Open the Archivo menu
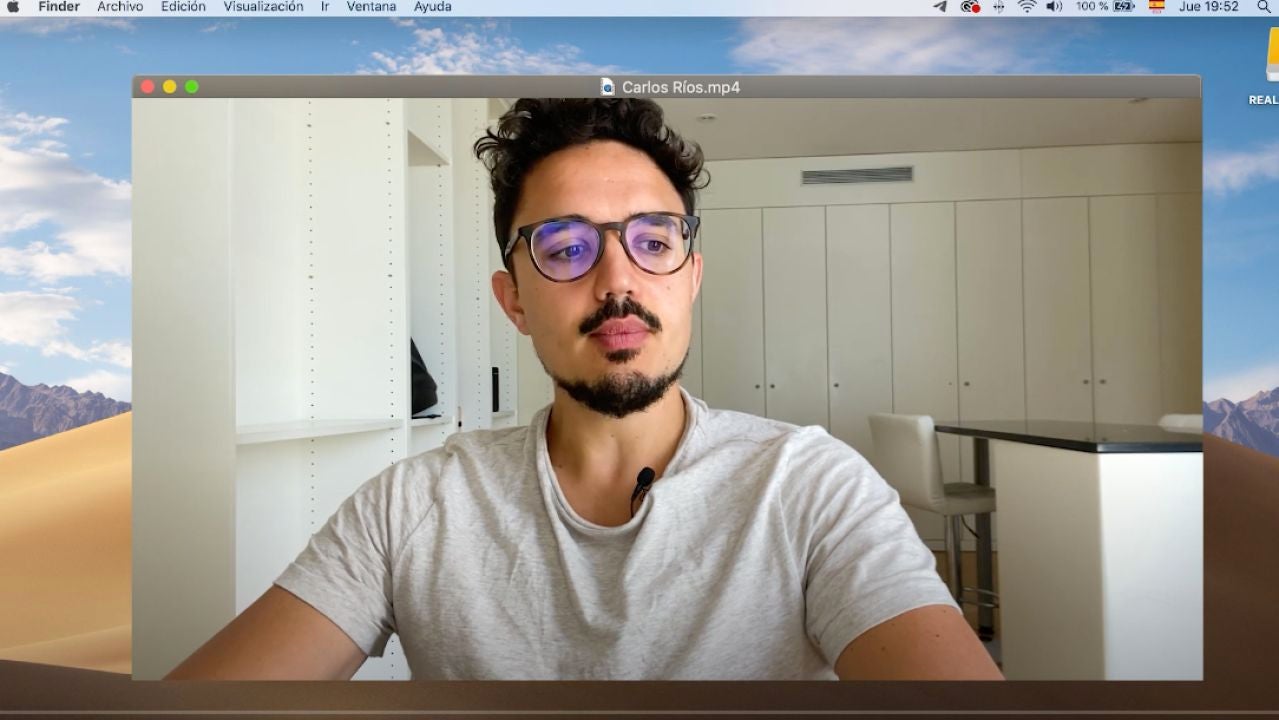Screen dimensions: 1279x720 click(x=120, y=7)
